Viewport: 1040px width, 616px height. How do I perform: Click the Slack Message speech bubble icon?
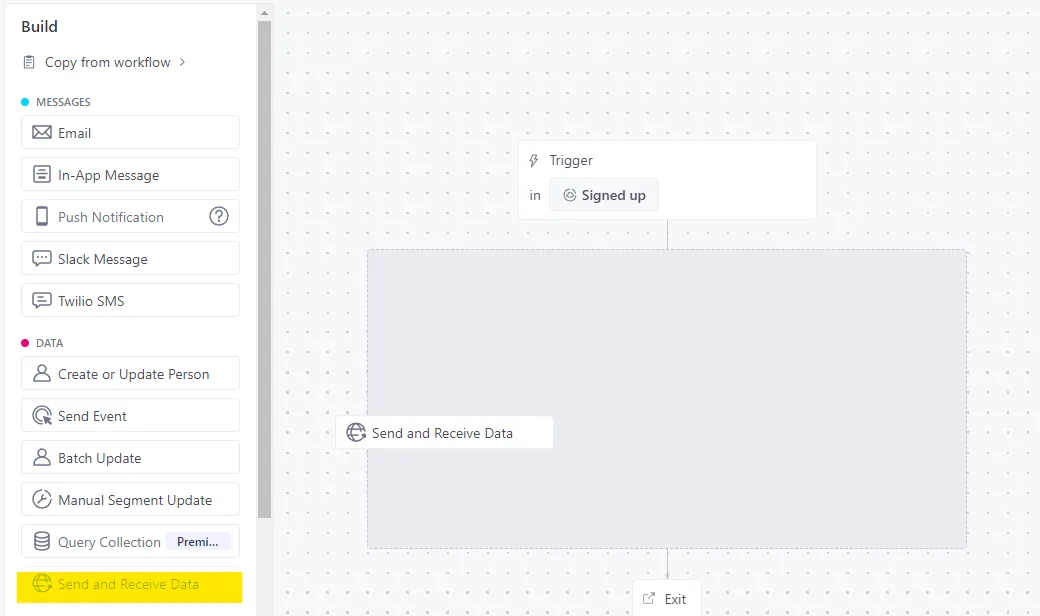40,257
